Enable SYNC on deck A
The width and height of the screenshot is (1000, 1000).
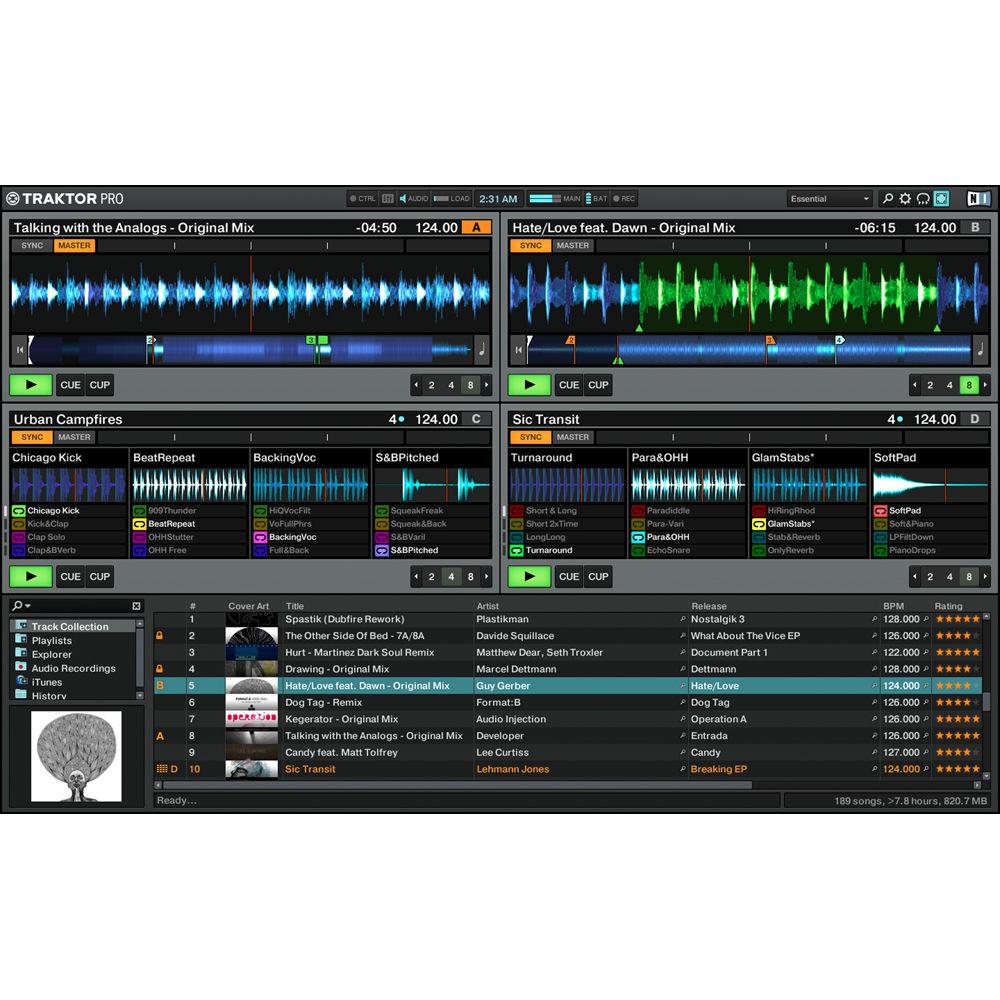coord(31,245)
